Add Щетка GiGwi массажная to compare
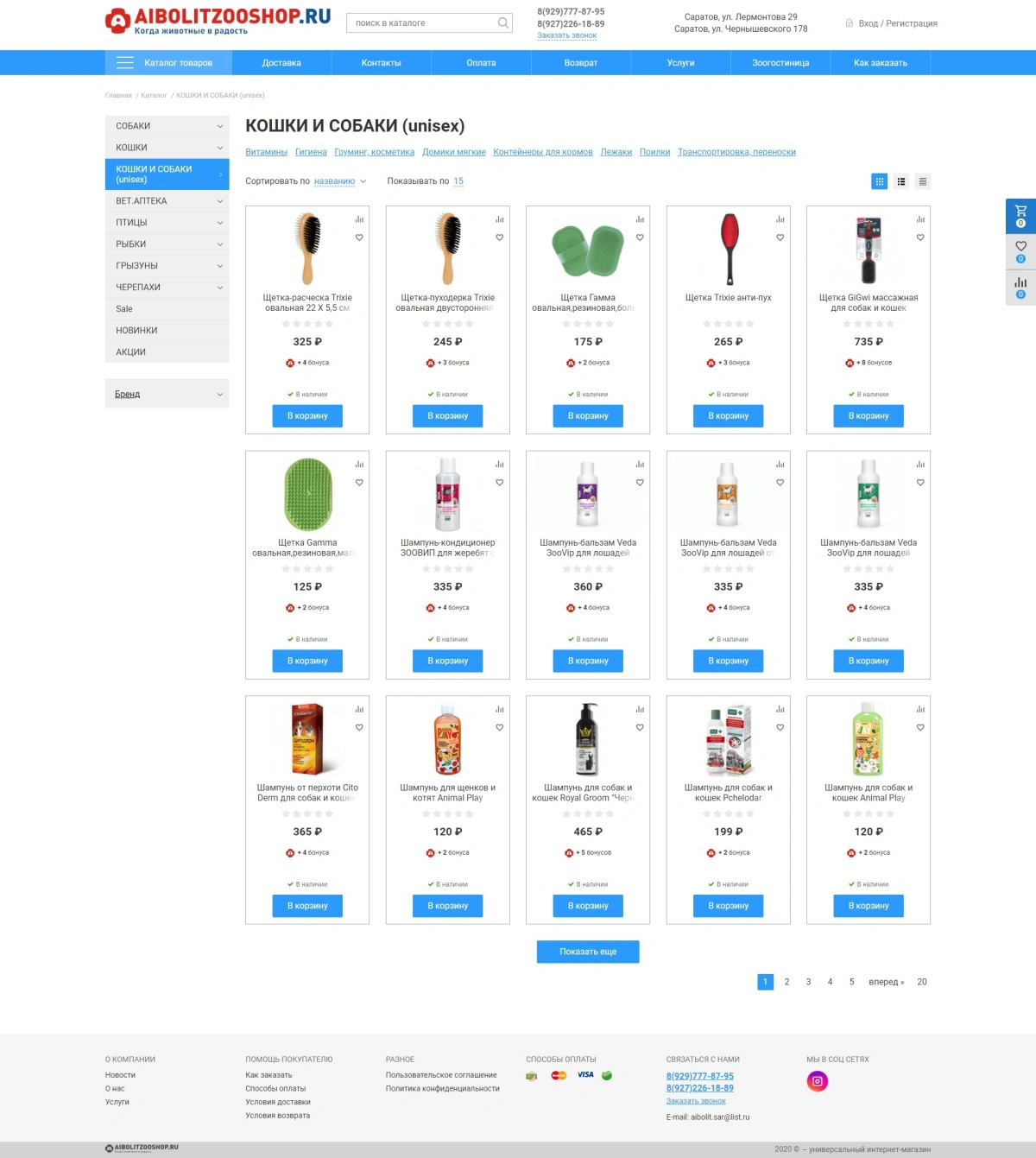 [920, 219]
